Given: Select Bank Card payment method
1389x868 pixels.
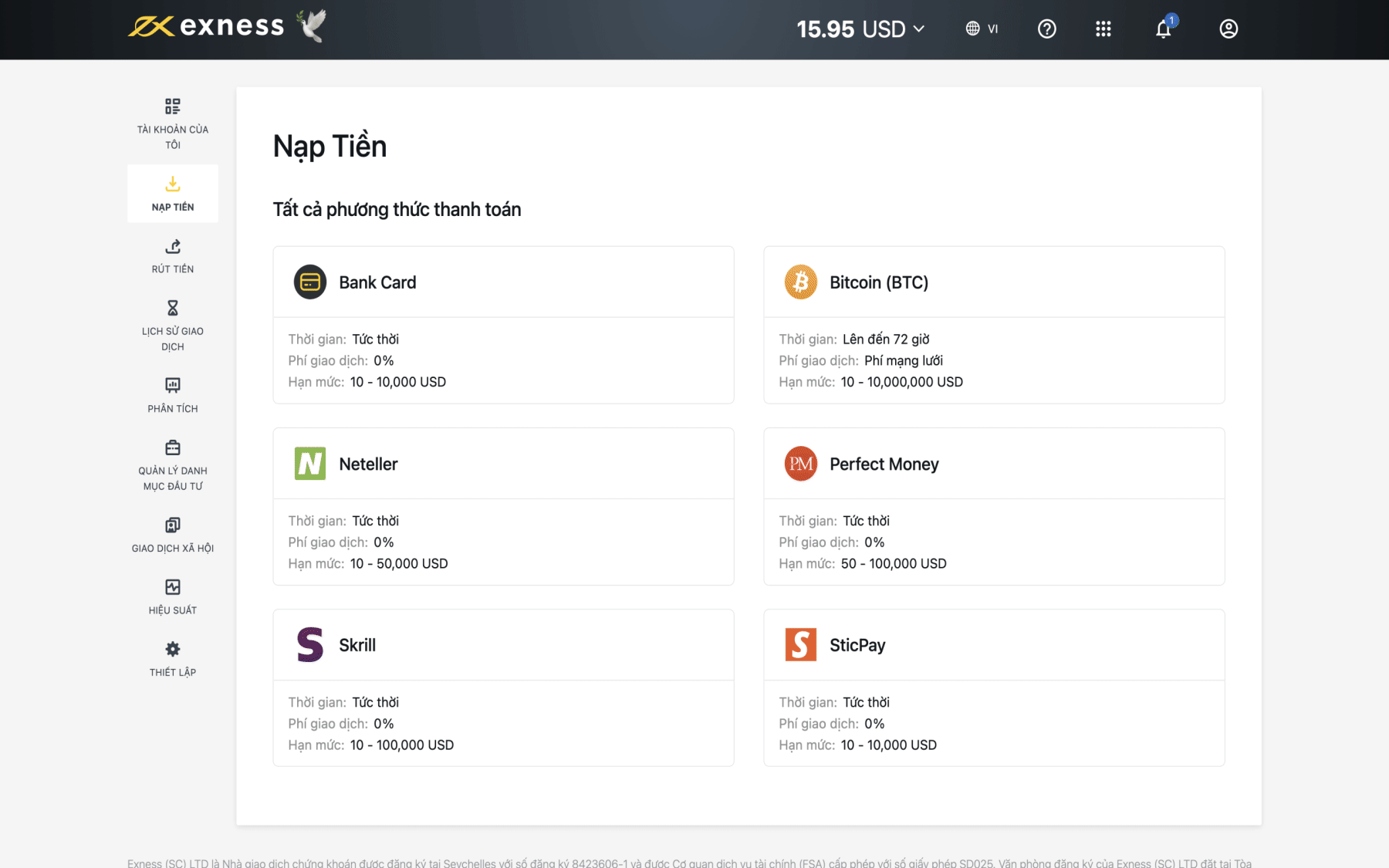Looking at the screenshot, I should click(503, 325).
